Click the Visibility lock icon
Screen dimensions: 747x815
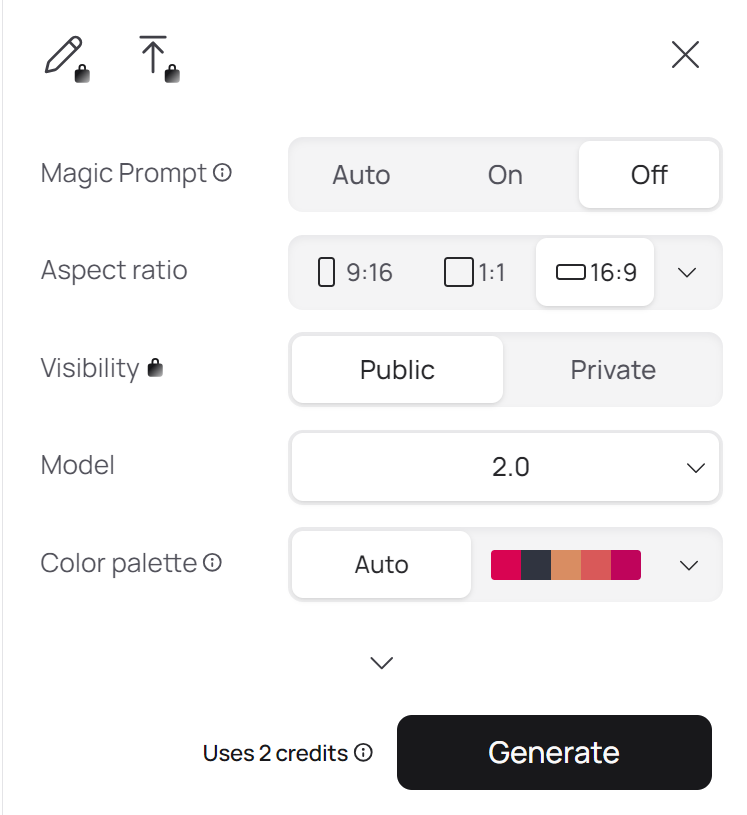(x=155, y=368)
